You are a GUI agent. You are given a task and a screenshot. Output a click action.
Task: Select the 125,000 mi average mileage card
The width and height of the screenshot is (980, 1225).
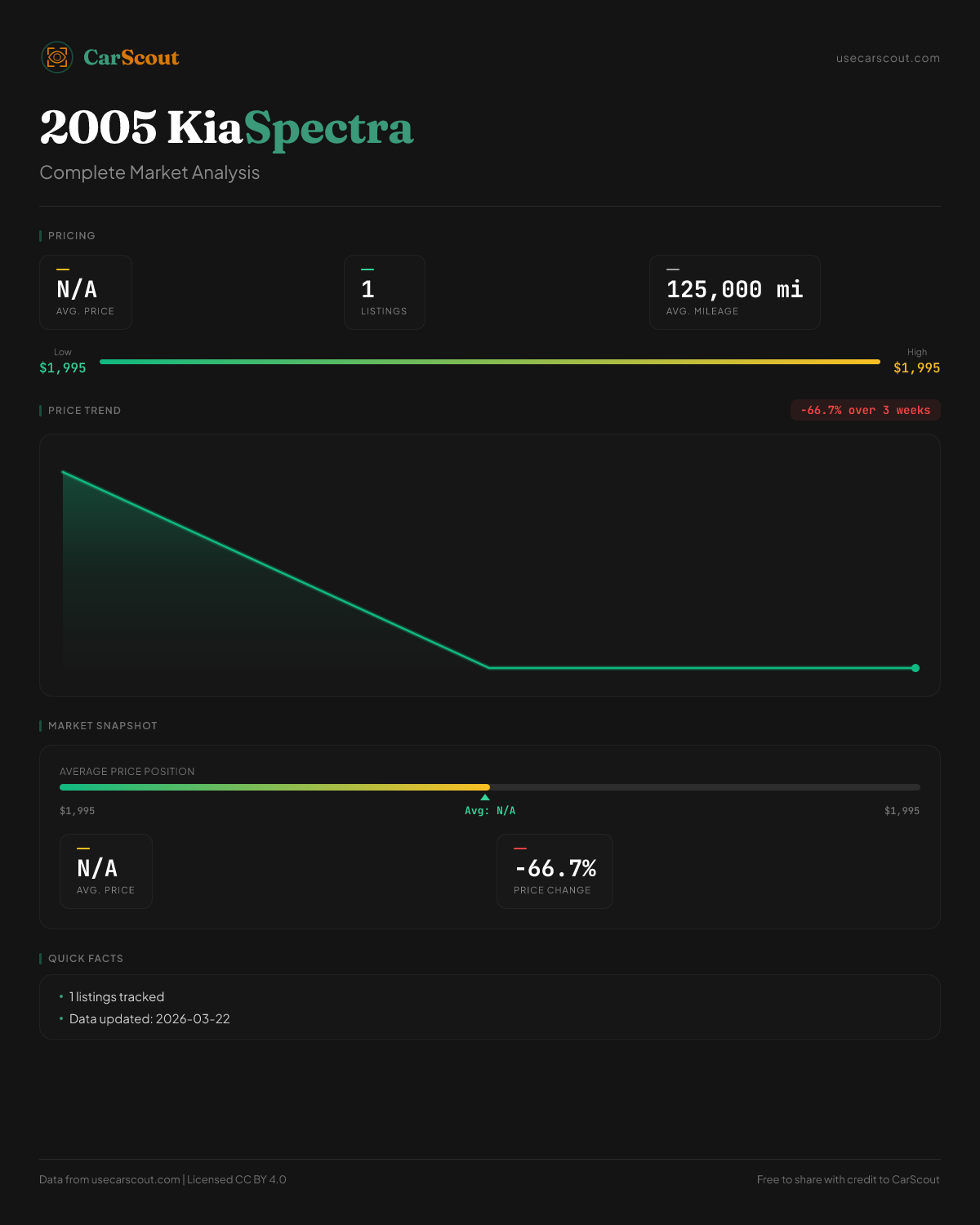click(734, 292)
